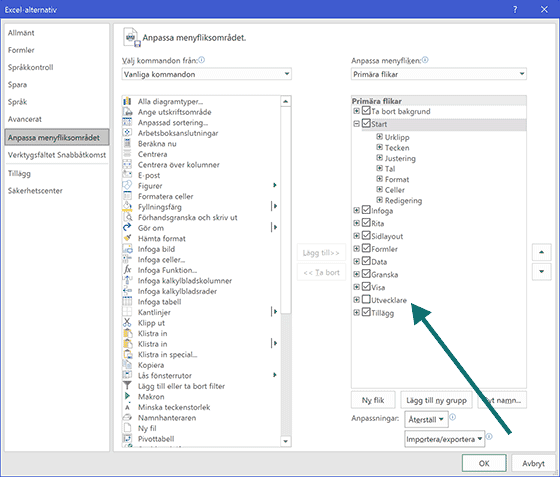Viewport: 560px width, 477px height.
Task: Click the move up arrow button
Action: (541, 252)
